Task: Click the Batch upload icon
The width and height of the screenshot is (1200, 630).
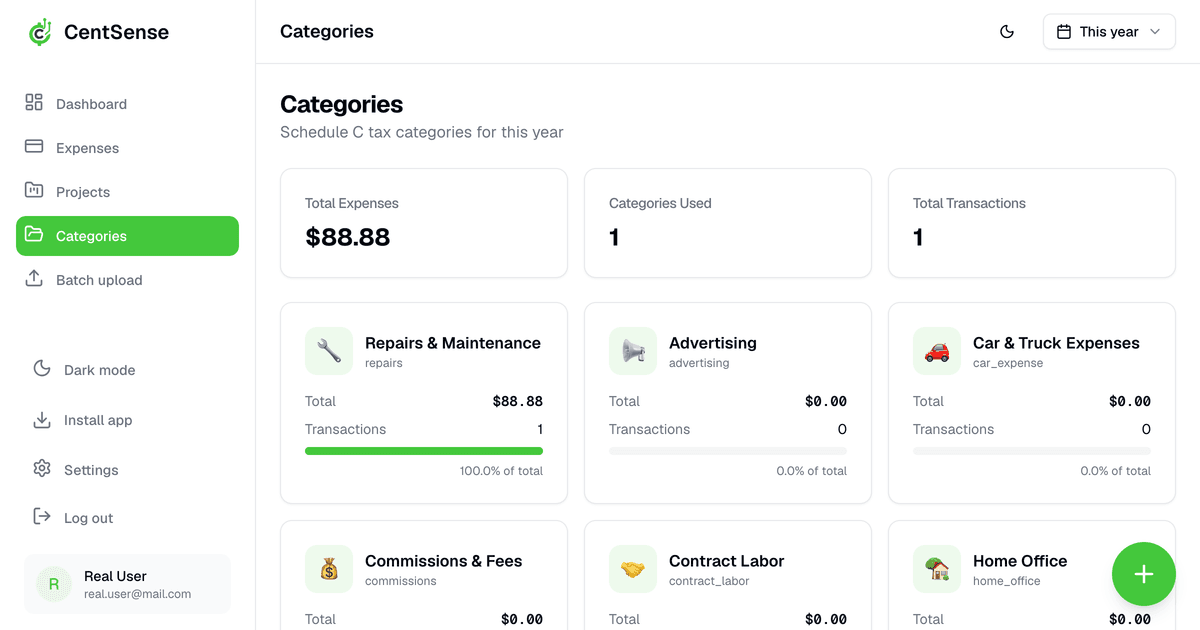Action: click(x=34, y=279)
